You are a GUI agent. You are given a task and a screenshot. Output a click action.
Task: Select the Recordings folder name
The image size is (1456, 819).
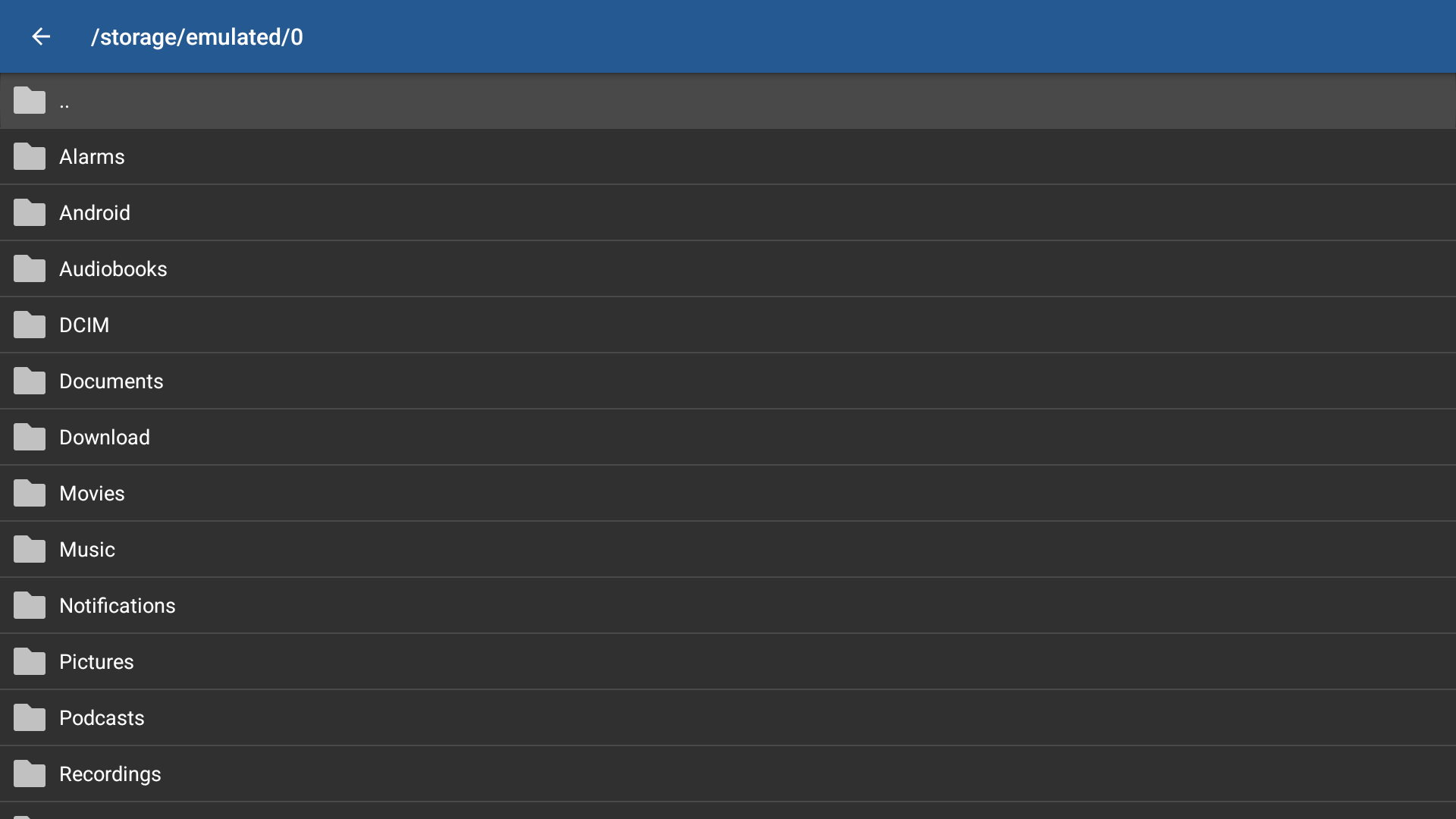tap(110, 774)
